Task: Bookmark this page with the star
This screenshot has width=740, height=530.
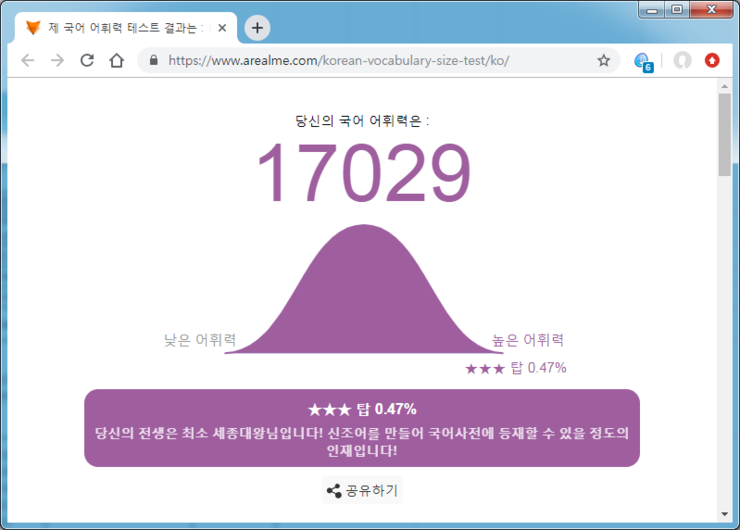Action: 604,60
